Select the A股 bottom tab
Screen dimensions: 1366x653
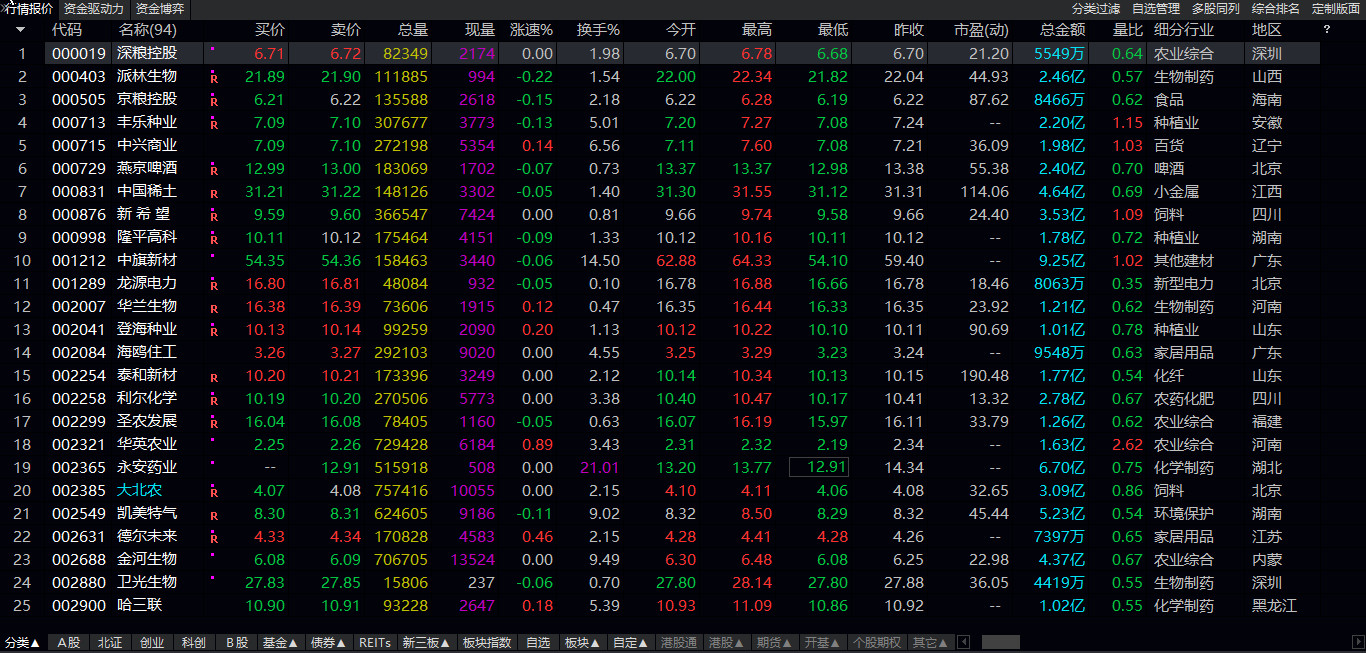69,642
